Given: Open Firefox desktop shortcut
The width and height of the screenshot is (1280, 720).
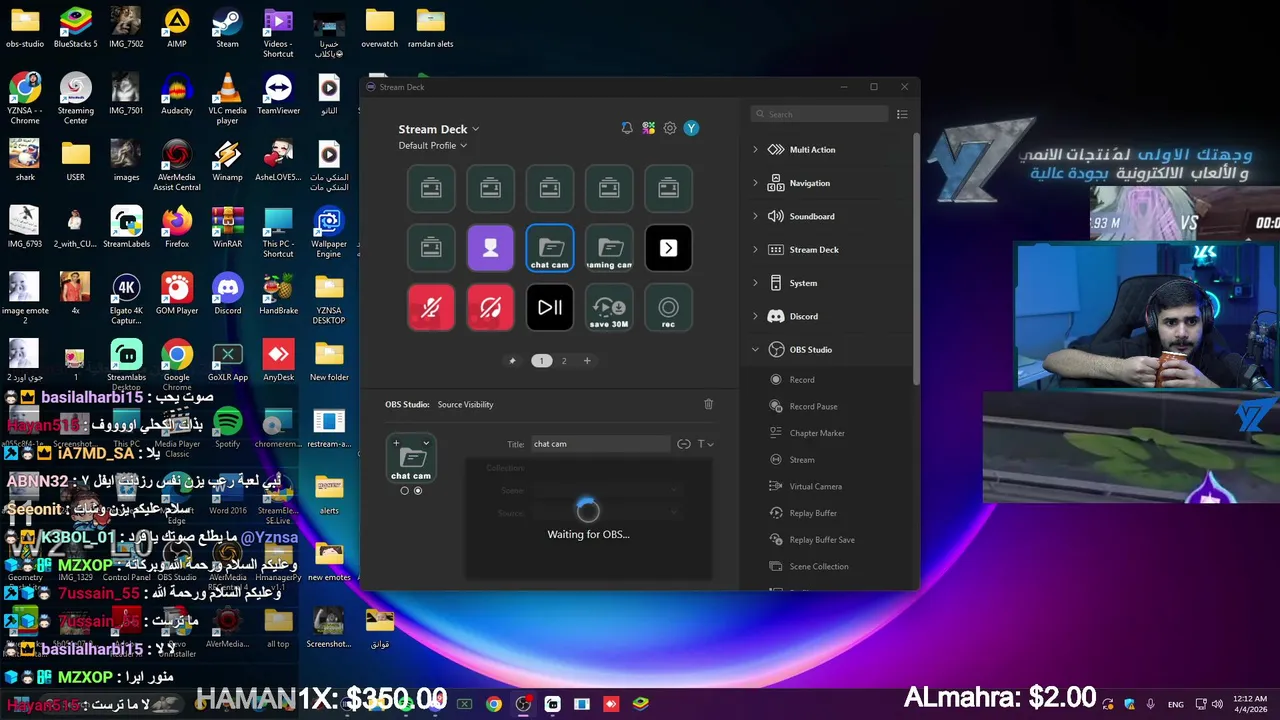Looking at the screenshot, I should pyautogui.click(x=176, y=229).
